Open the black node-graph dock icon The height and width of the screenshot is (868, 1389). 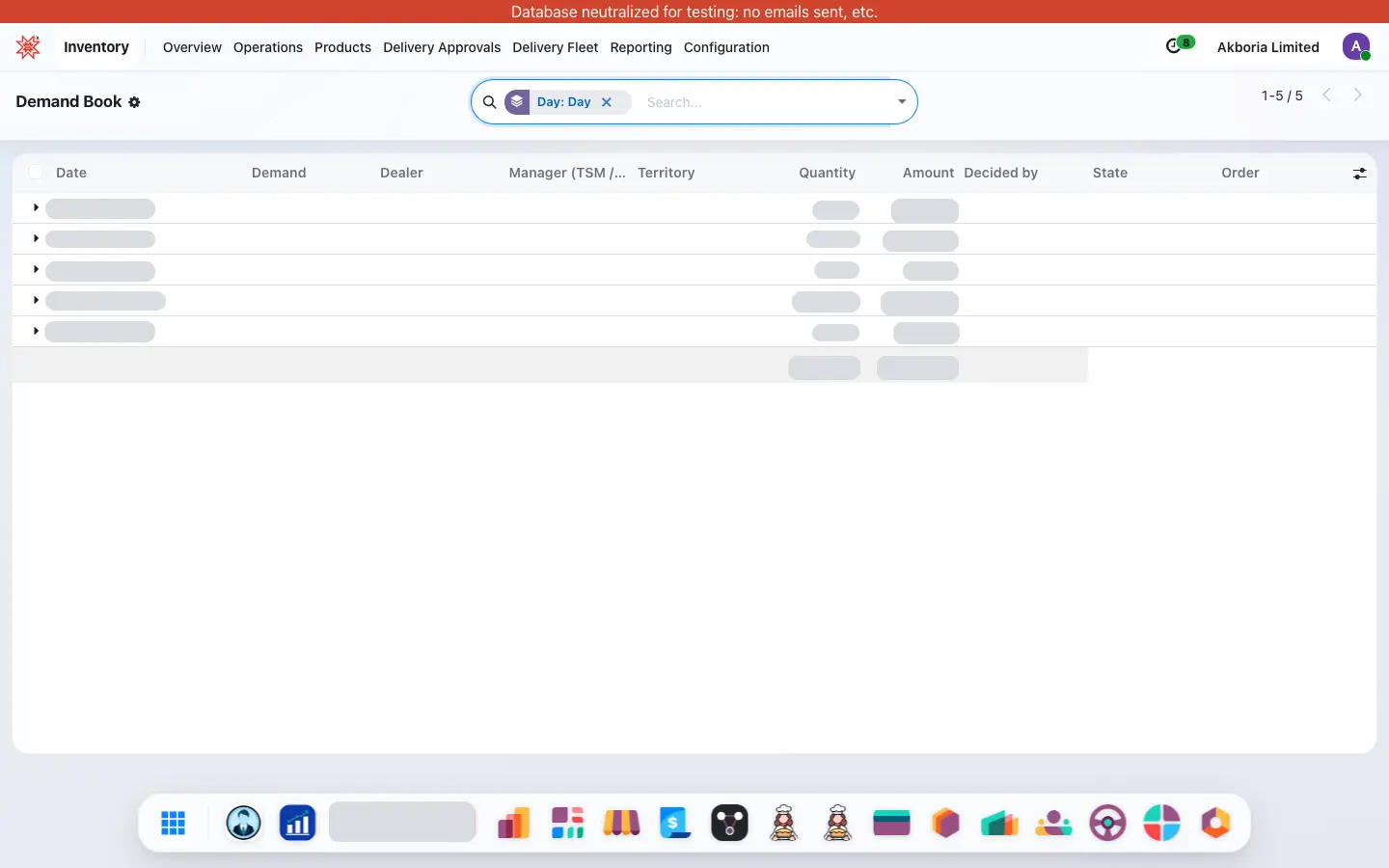pos(730,823)
